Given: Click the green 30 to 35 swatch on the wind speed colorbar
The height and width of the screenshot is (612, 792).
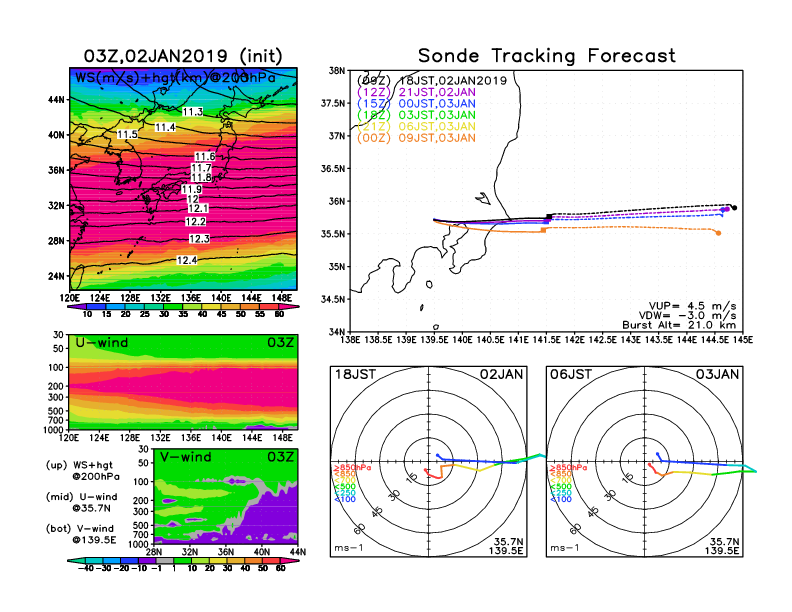Looking at the screenshot, I should (x=173, y=306).
